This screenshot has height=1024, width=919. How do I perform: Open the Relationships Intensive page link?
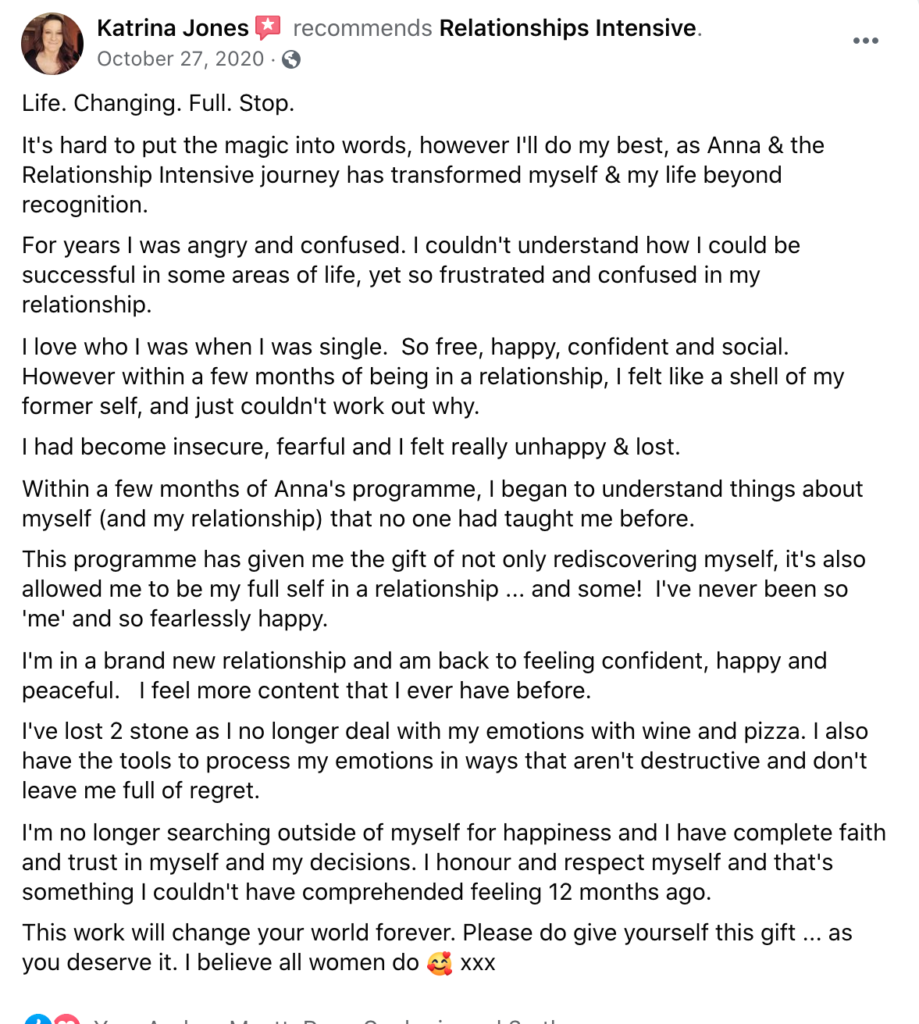coord(568,28)
